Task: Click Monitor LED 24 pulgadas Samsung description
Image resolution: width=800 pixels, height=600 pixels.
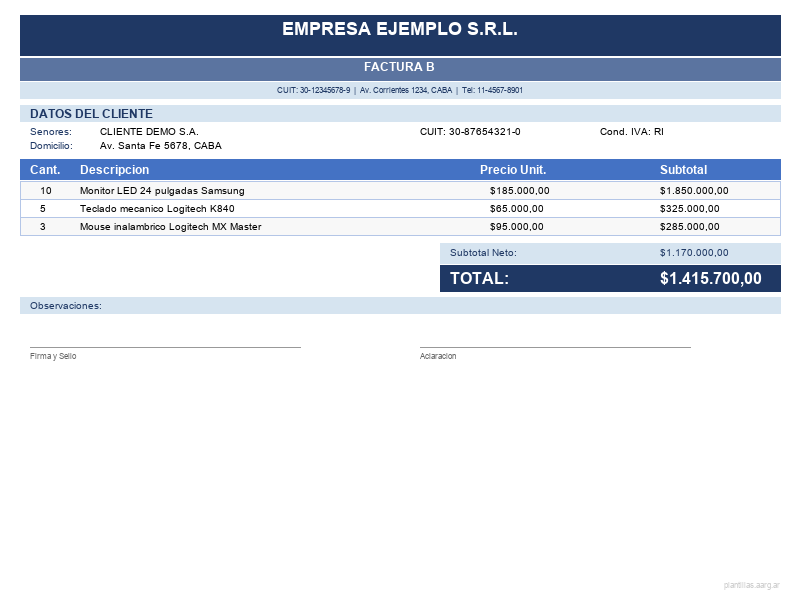Action: (x=162, y=191)
